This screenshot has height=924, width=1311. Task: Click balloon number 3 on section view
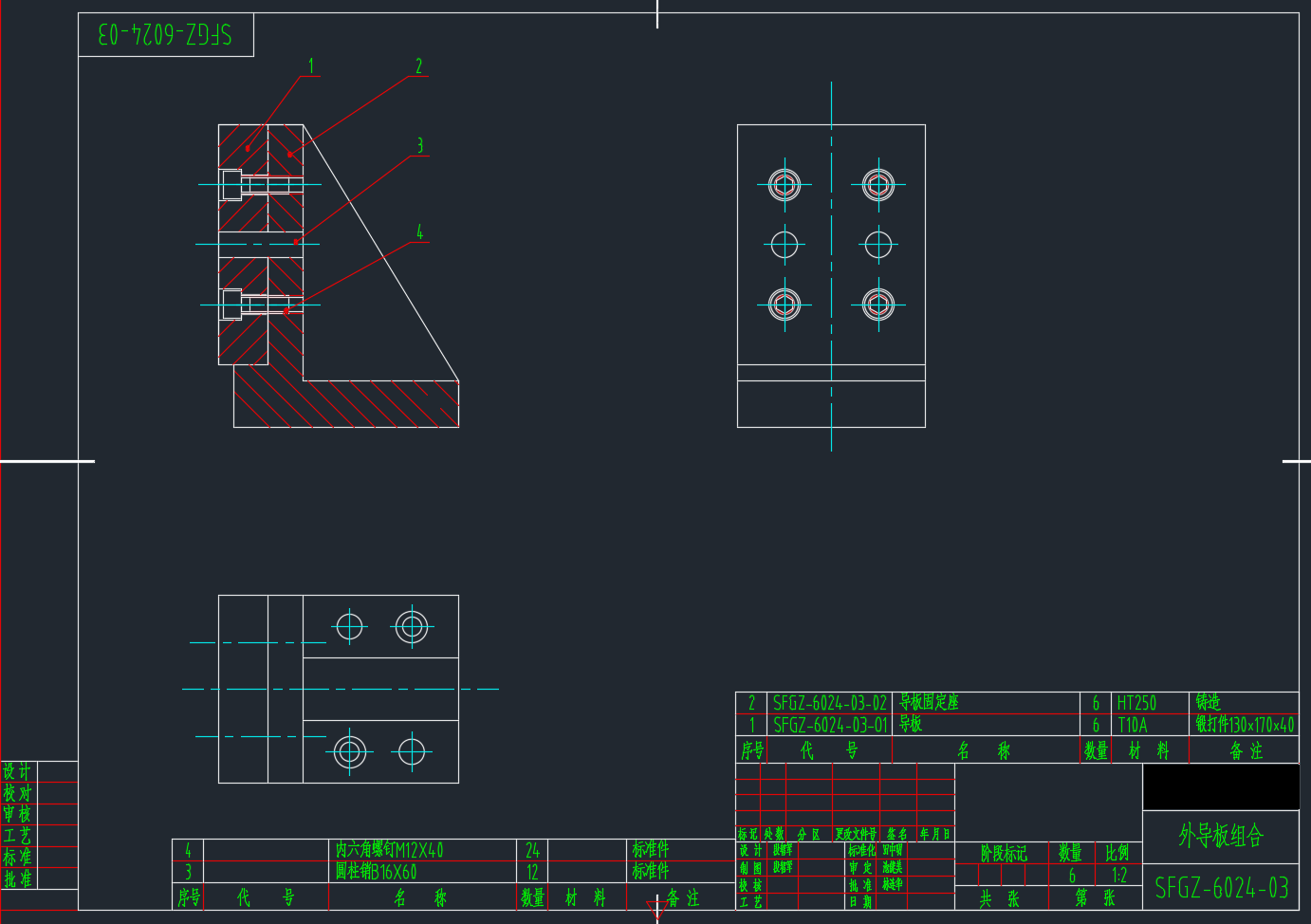[419, 145]
